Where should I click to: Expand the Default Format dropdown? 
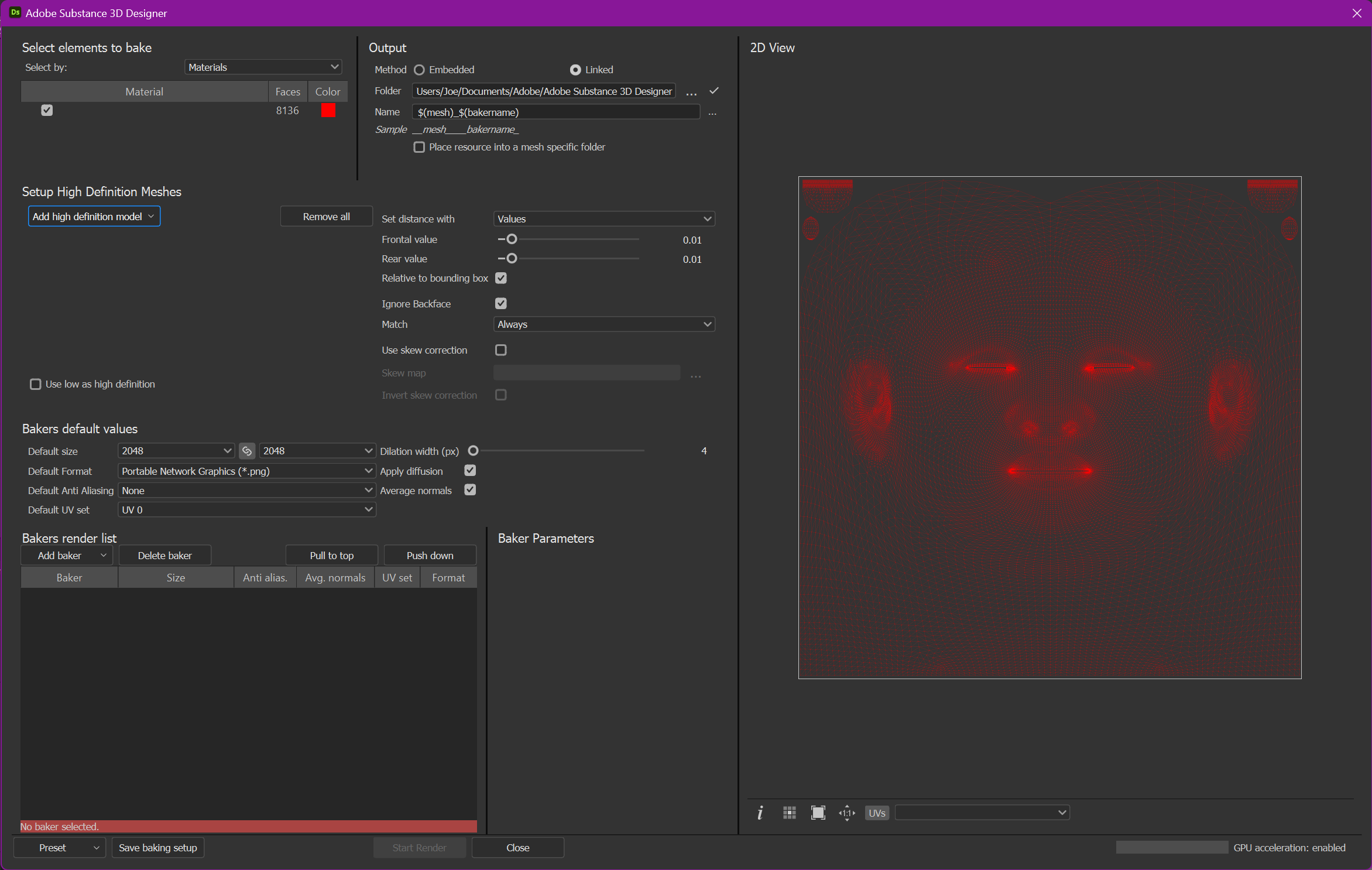pos(246,471)
